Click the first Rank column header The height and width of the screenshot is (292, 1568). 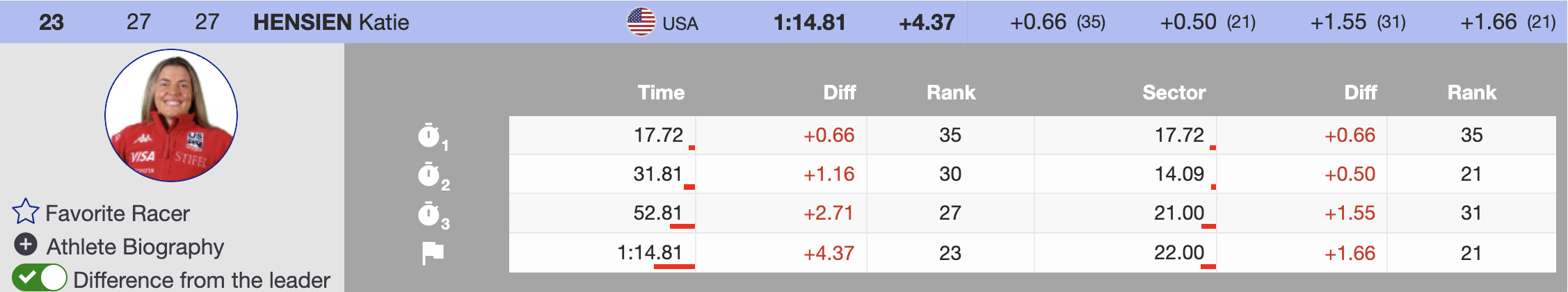[x=950, y=92]
